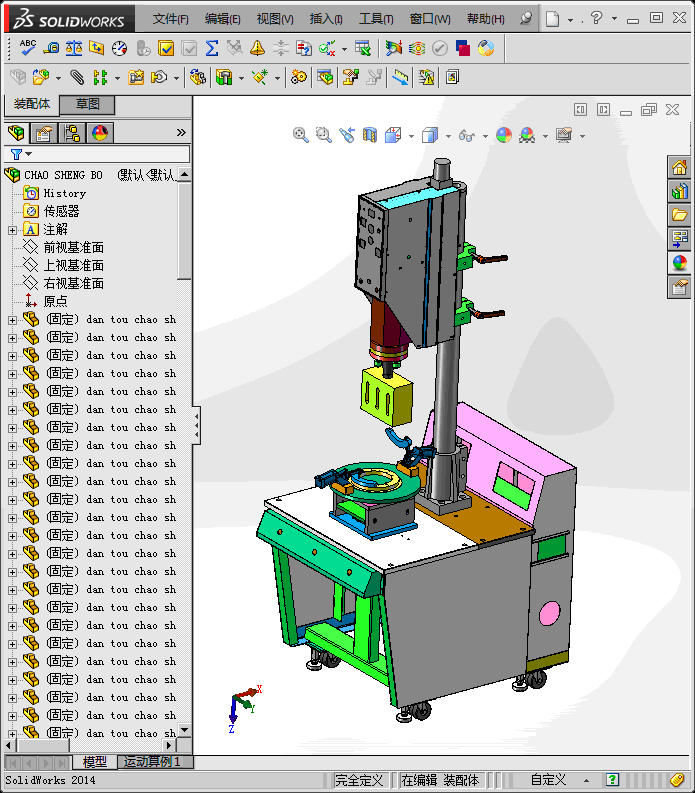Click the Reference Geometry icon
Viewport: 695px width, 793px height.
[x=260, y=77]
